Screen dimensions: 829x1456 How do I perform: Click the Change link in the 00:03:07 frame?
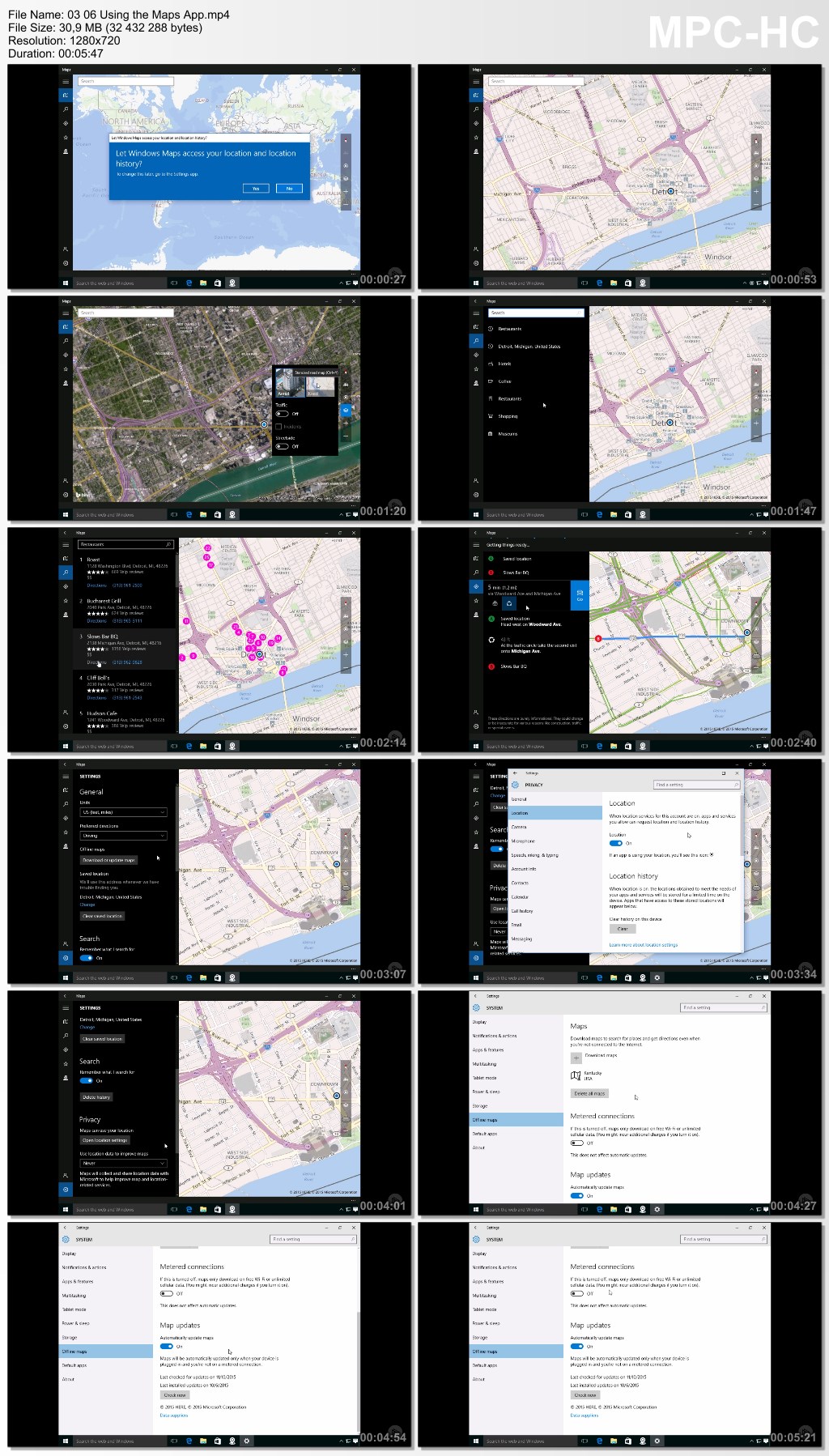point(87,905)
